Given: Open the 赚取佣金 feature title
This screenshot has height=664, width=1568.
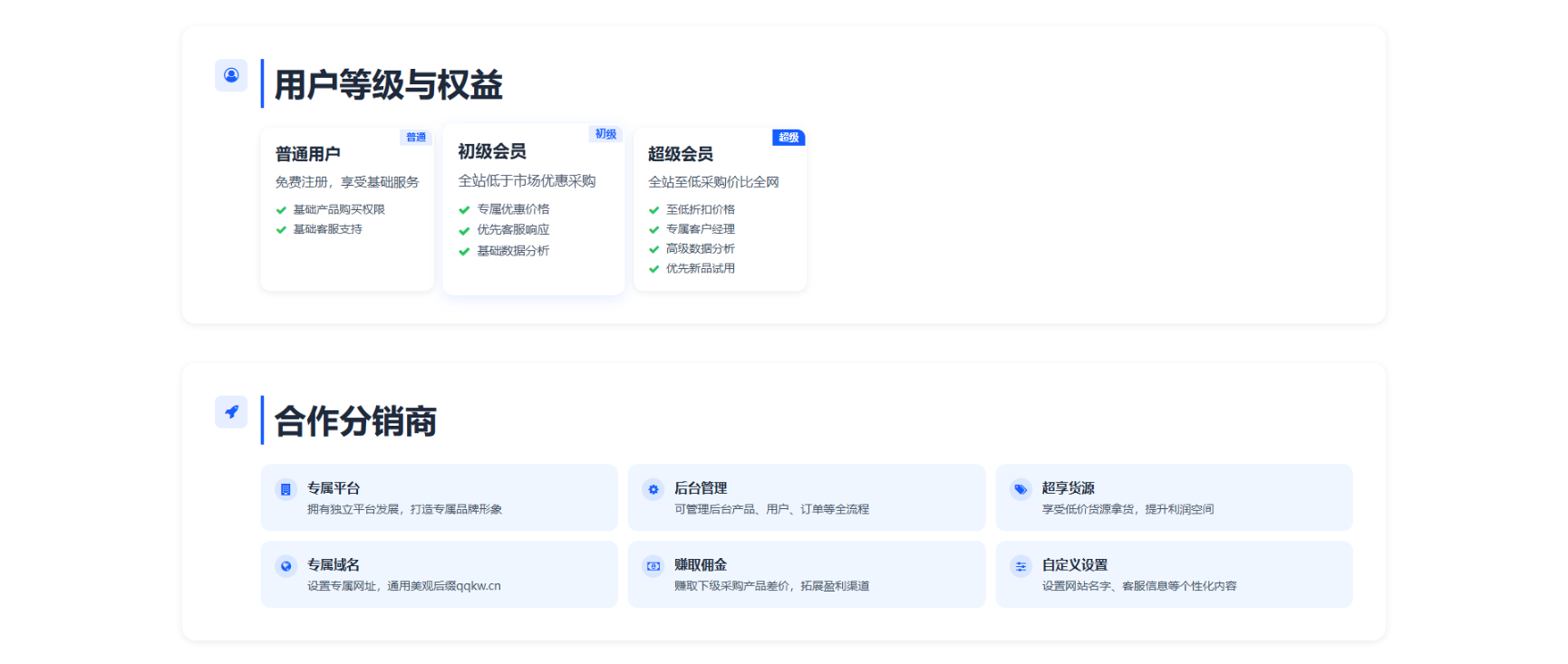Looking at the screenshot, I should pos(701,565).
